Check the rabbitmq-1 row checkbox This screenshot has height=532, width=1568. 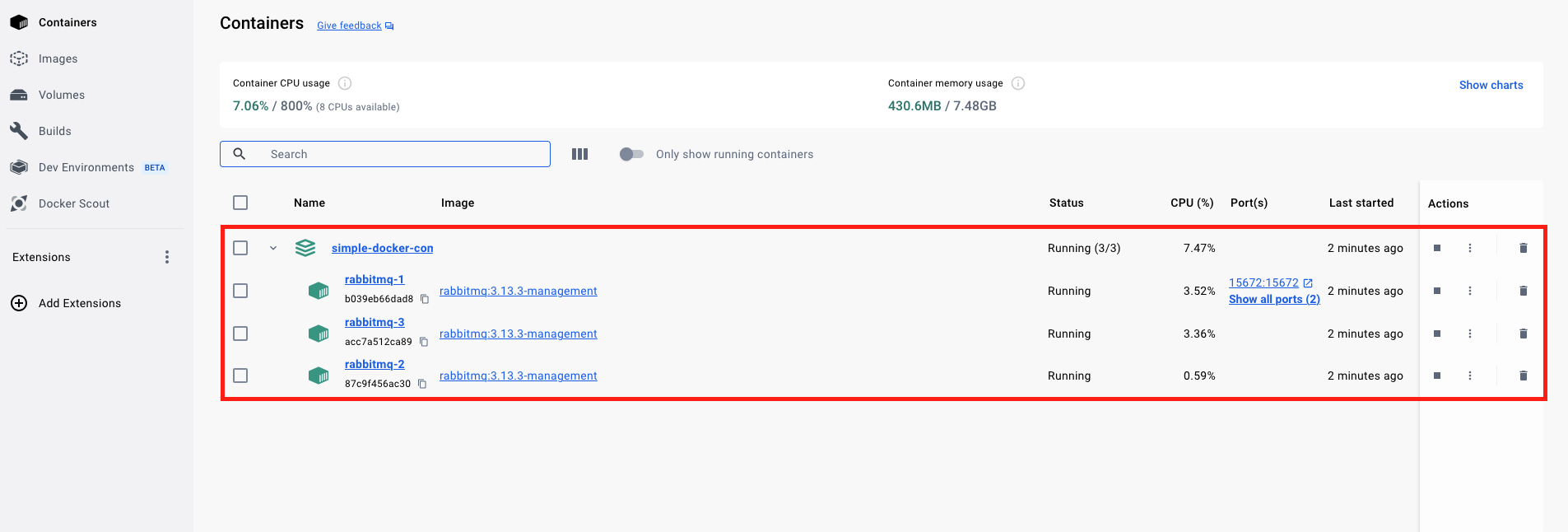[x=240, y=291]
